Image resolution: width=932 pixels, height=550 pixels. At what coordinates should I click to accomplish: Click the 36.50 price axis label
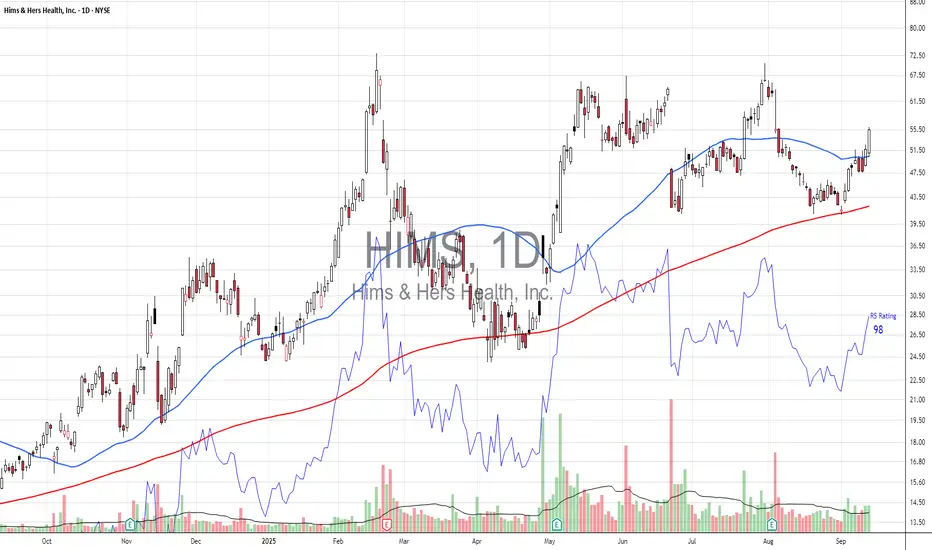point(917,246)
